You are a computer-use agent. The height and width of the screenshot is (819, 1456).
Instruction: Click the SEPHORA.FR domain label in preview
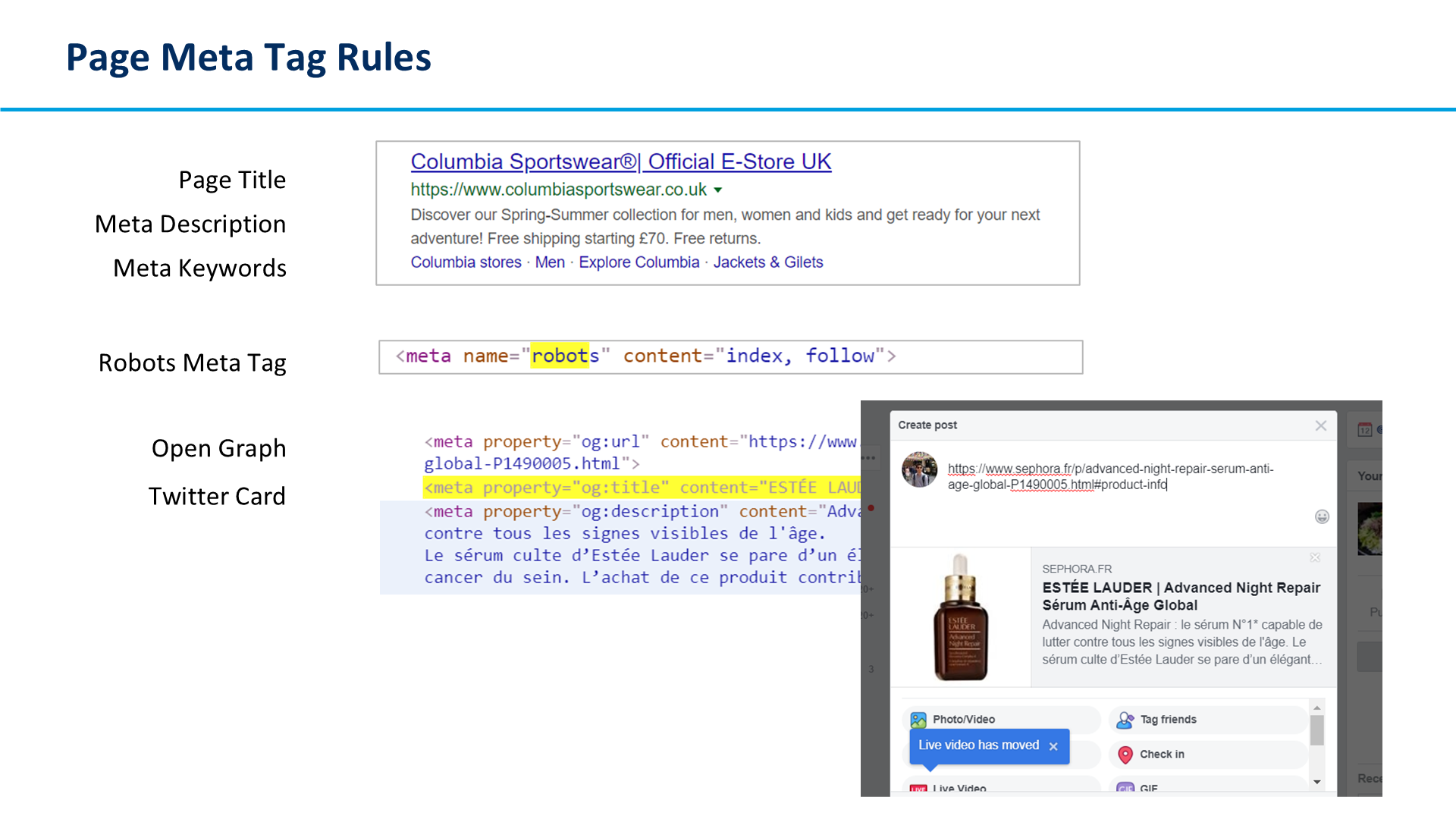[x=1076, y=569]
